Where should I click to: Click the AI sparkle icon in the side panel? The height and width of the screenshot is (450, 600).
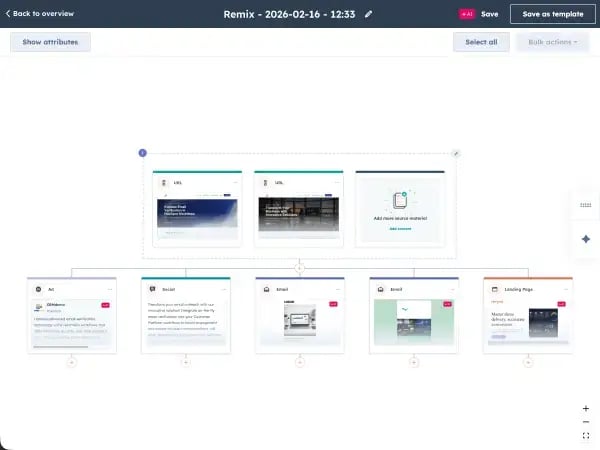tap(585, 239)
